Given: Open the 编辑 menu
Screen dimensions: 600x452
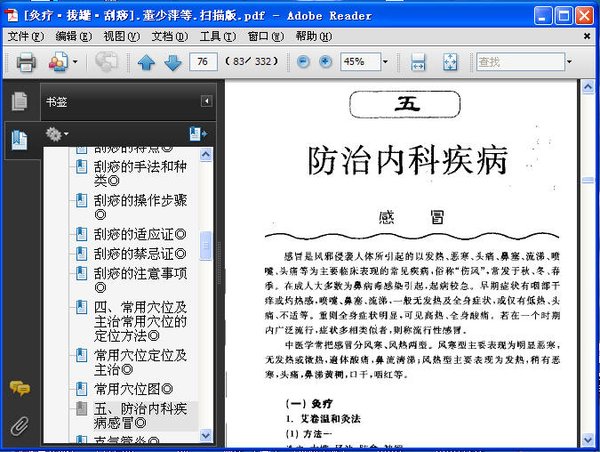Looking at the screenshot, I should 74,37.
